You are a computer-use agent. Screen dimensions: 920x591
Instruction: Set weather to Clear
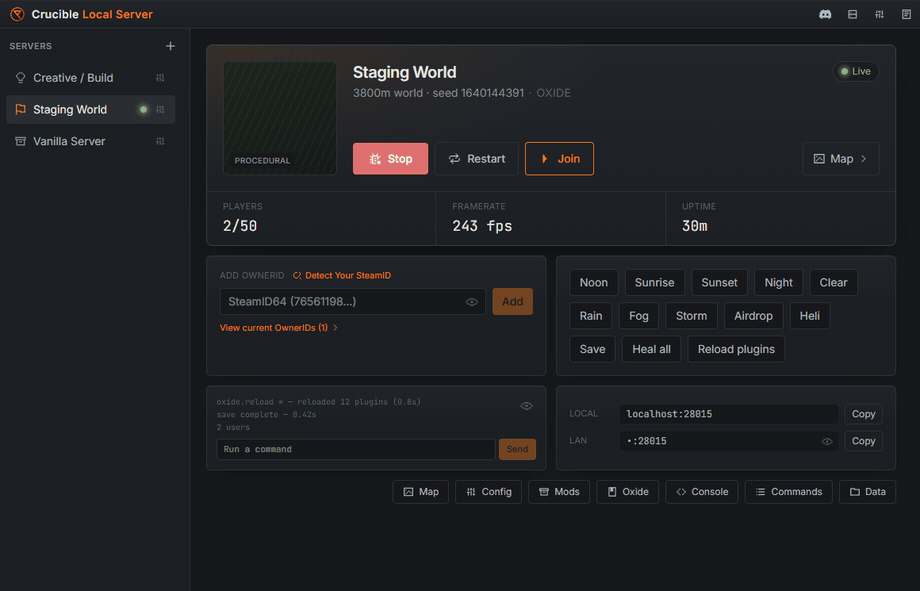pyautogui.click(x=833, y=282)
